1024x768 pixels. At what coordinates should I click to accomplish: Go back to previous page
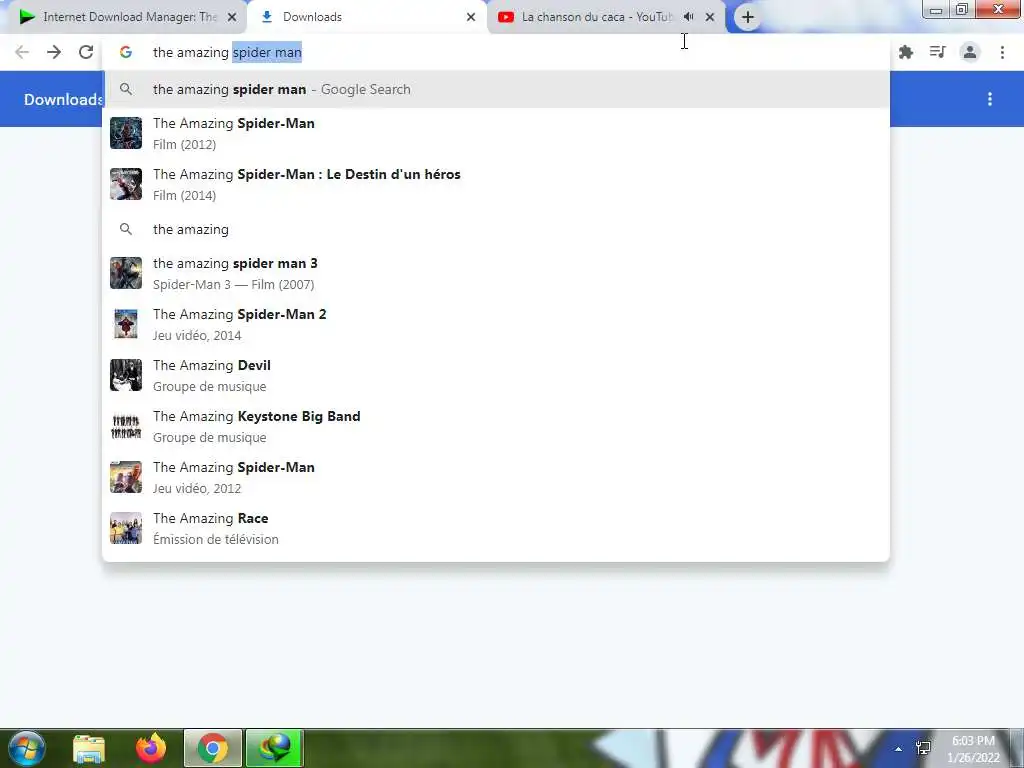coord(22,52)
